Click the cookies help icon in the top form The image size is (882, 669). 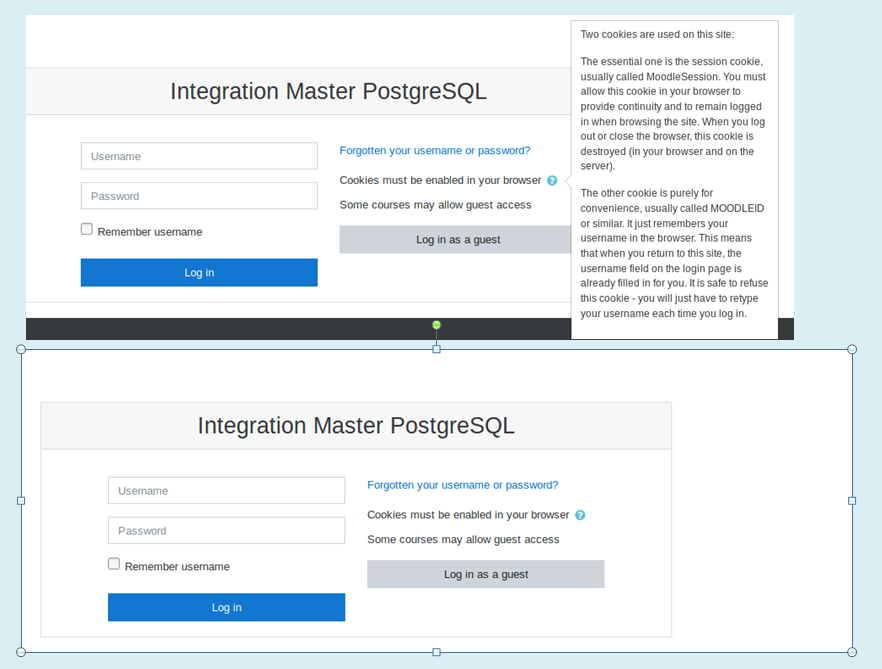click(552, 181)
